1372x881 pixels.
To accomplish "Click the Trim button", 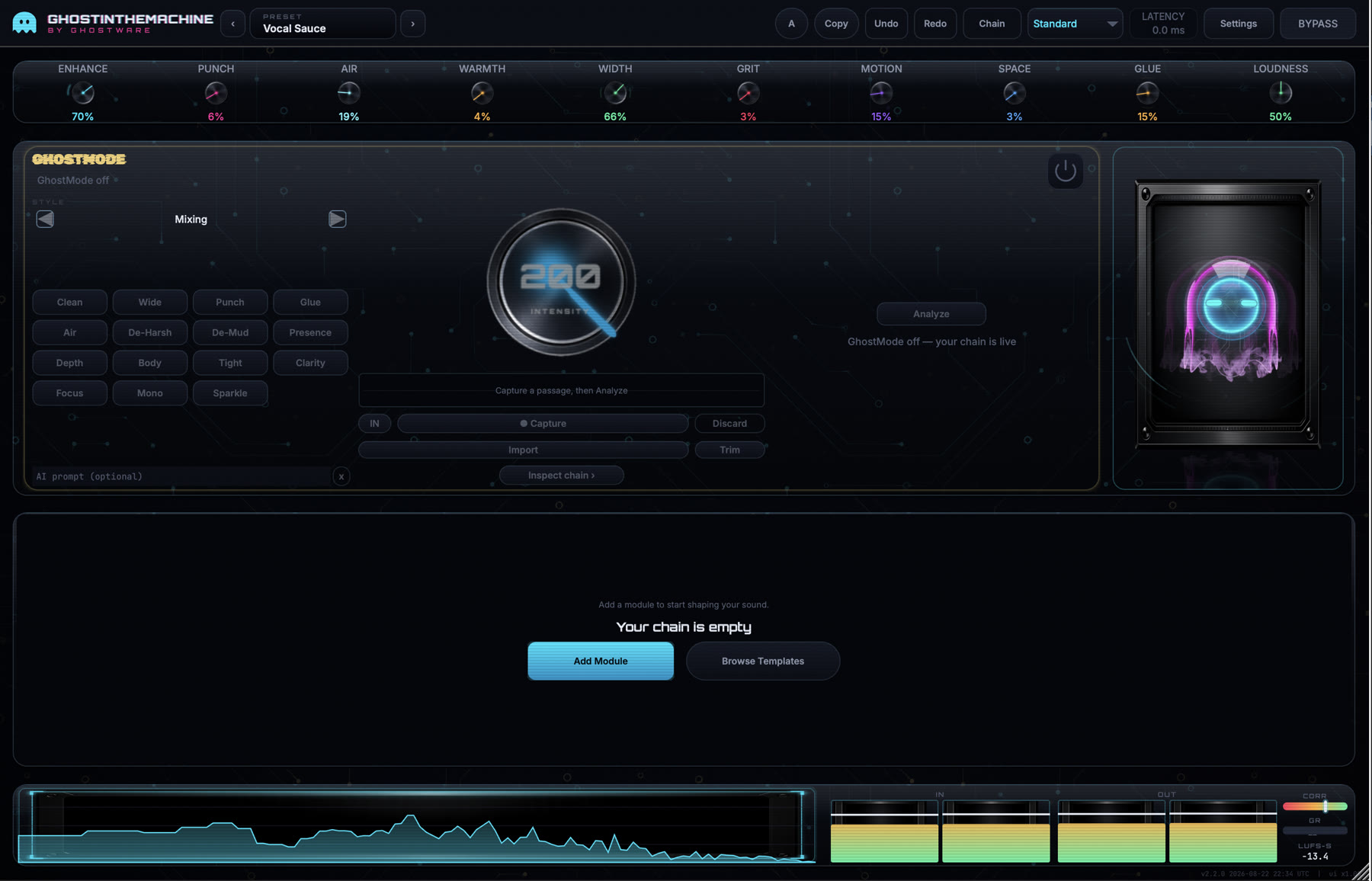I will (729, 450).
